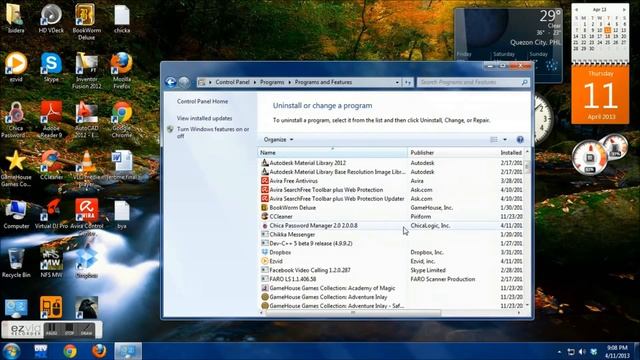Click the taskbar volume speaker icon
640x360 pixels.
point(582,352)
